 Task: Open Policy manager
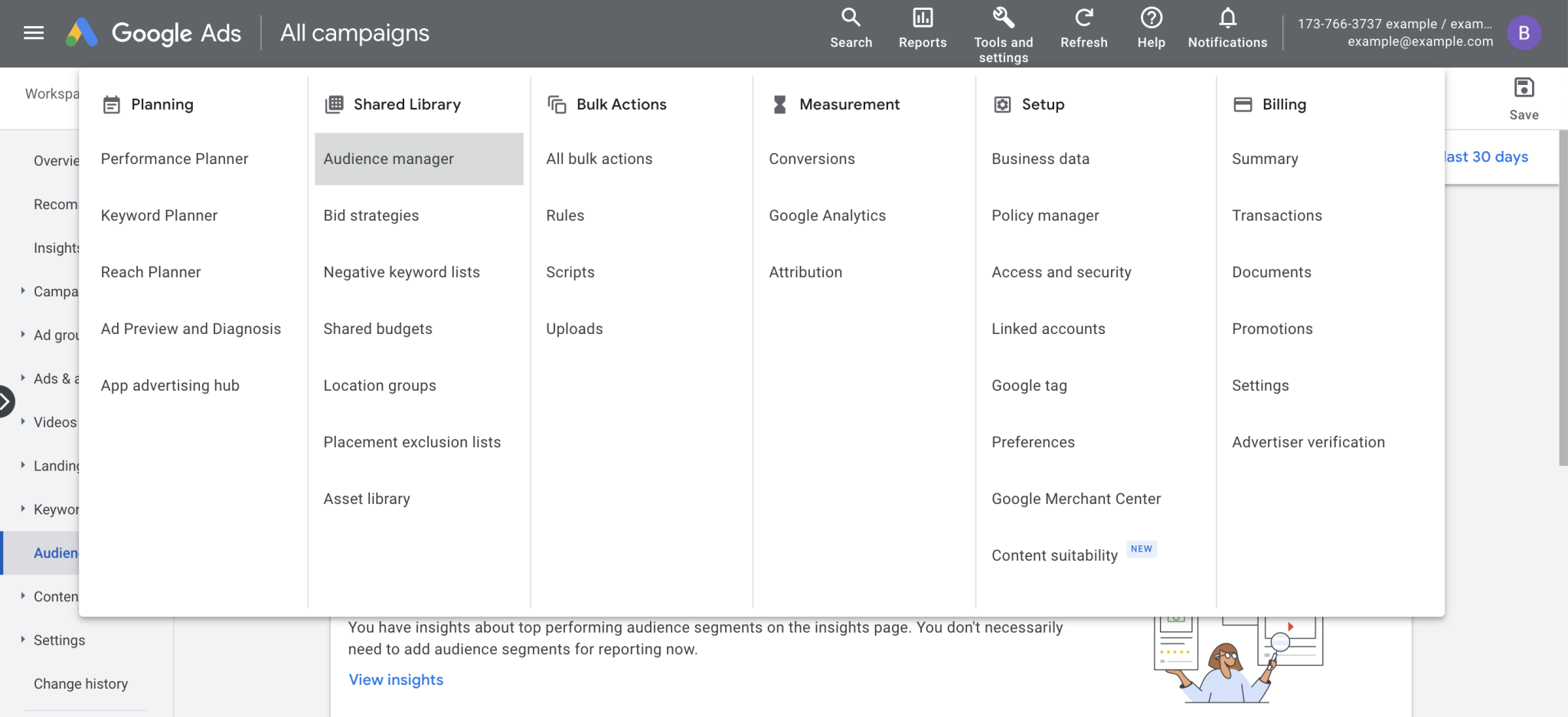1045,215
